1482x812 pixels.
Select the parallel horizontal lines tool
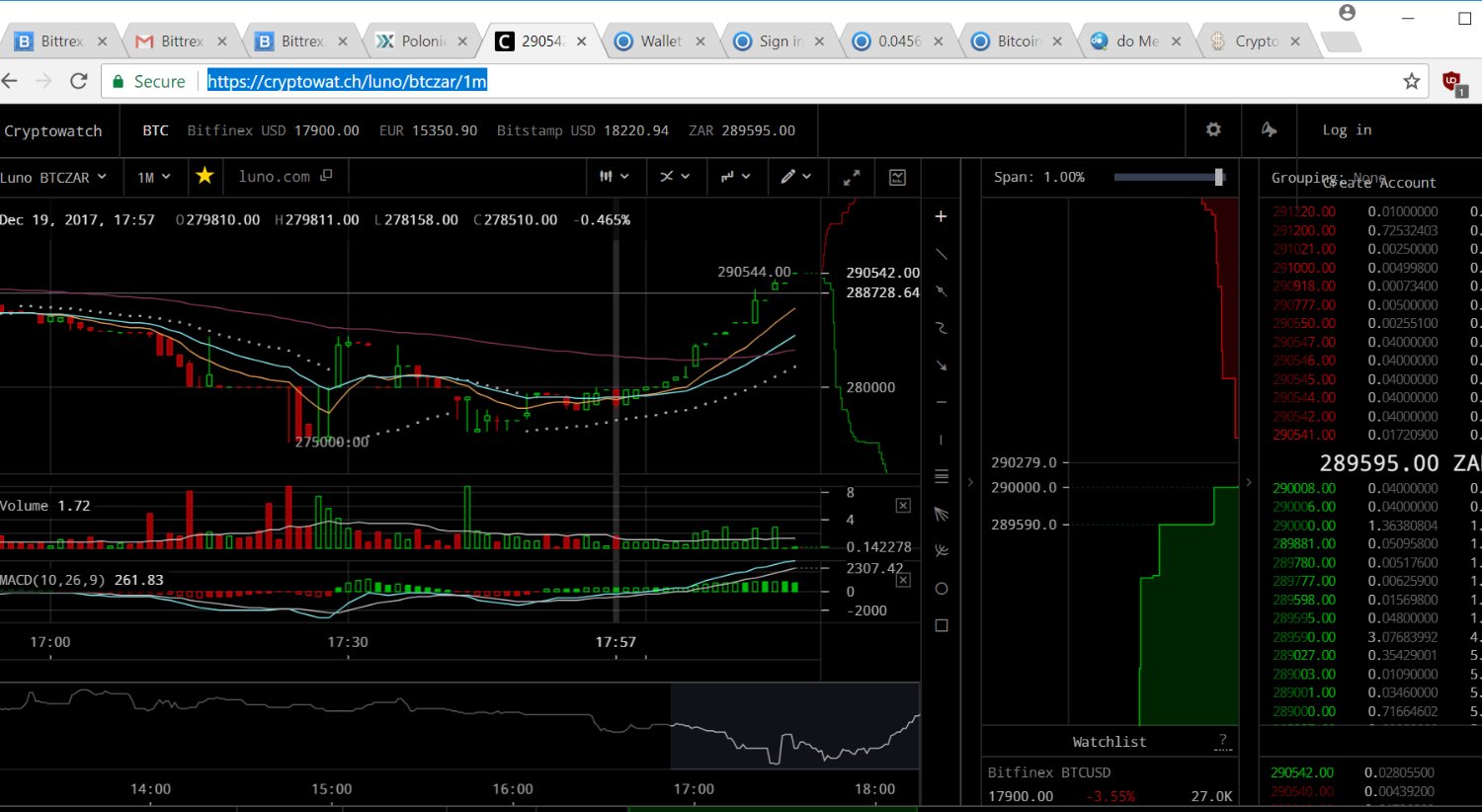(941, 476)
